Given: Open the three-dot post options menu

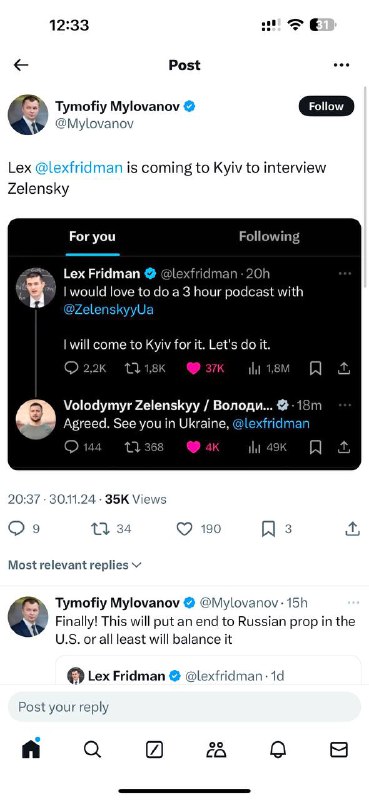Looking at the screenshot, I should point(341,65).
